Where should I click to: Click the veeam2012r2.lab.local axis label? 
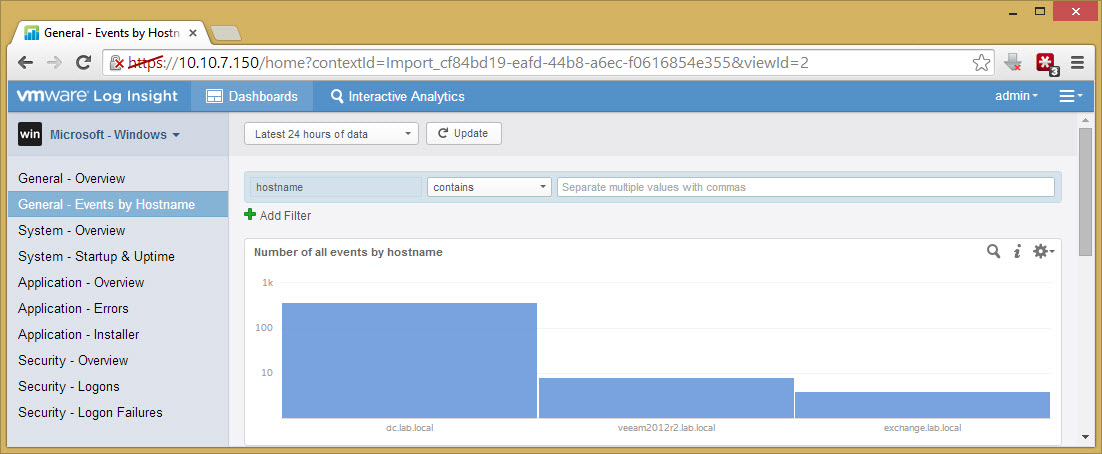tap(666, 427)
